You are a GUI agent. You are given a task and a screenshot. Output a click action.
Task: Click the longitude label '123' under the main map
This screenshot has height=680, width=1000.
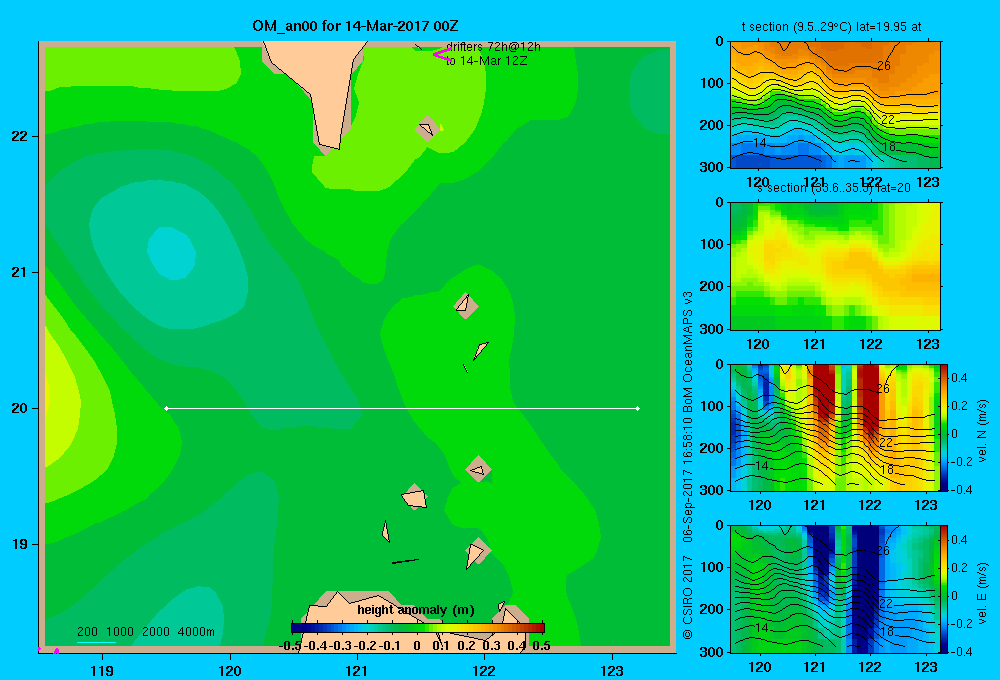pyautogui.click(x=612, y=670)
